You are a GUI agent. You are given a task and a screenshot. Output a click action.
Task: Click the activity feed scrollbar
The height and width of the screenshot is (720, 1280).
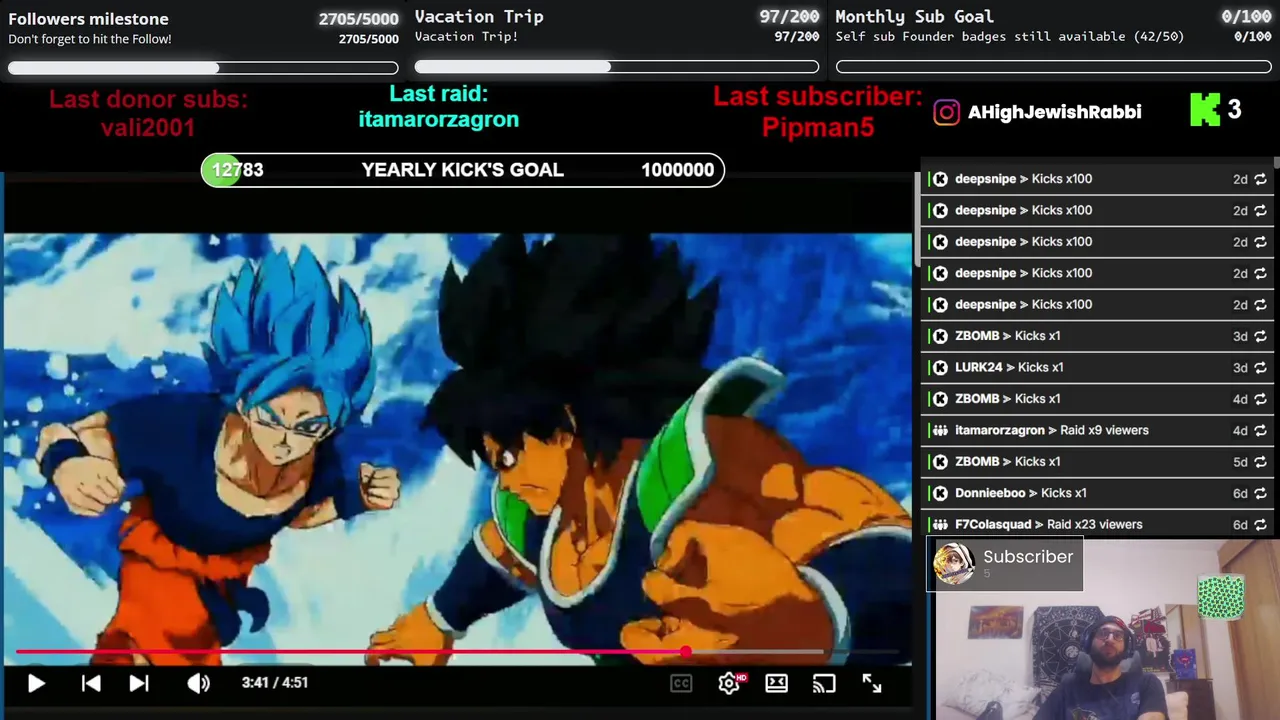(1276, 162)
